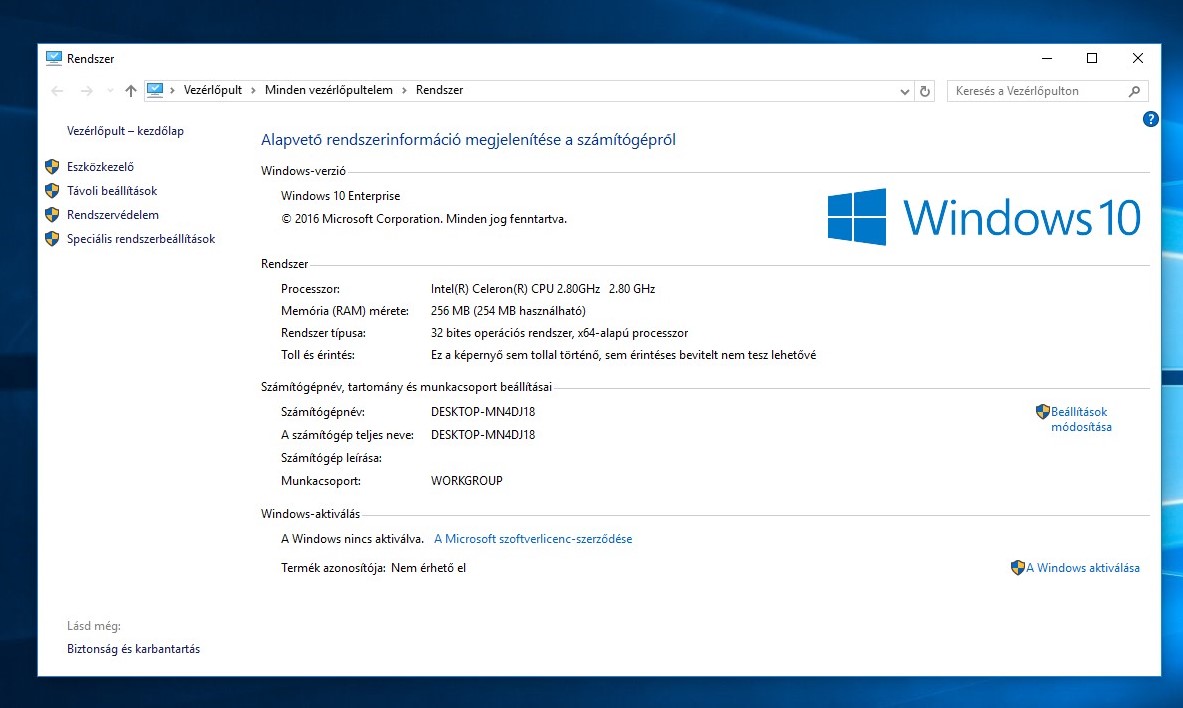This screenshot has height=708, width=1183.
Task: Click the Rendszer window title icon
Action: [x=54, y=58]
